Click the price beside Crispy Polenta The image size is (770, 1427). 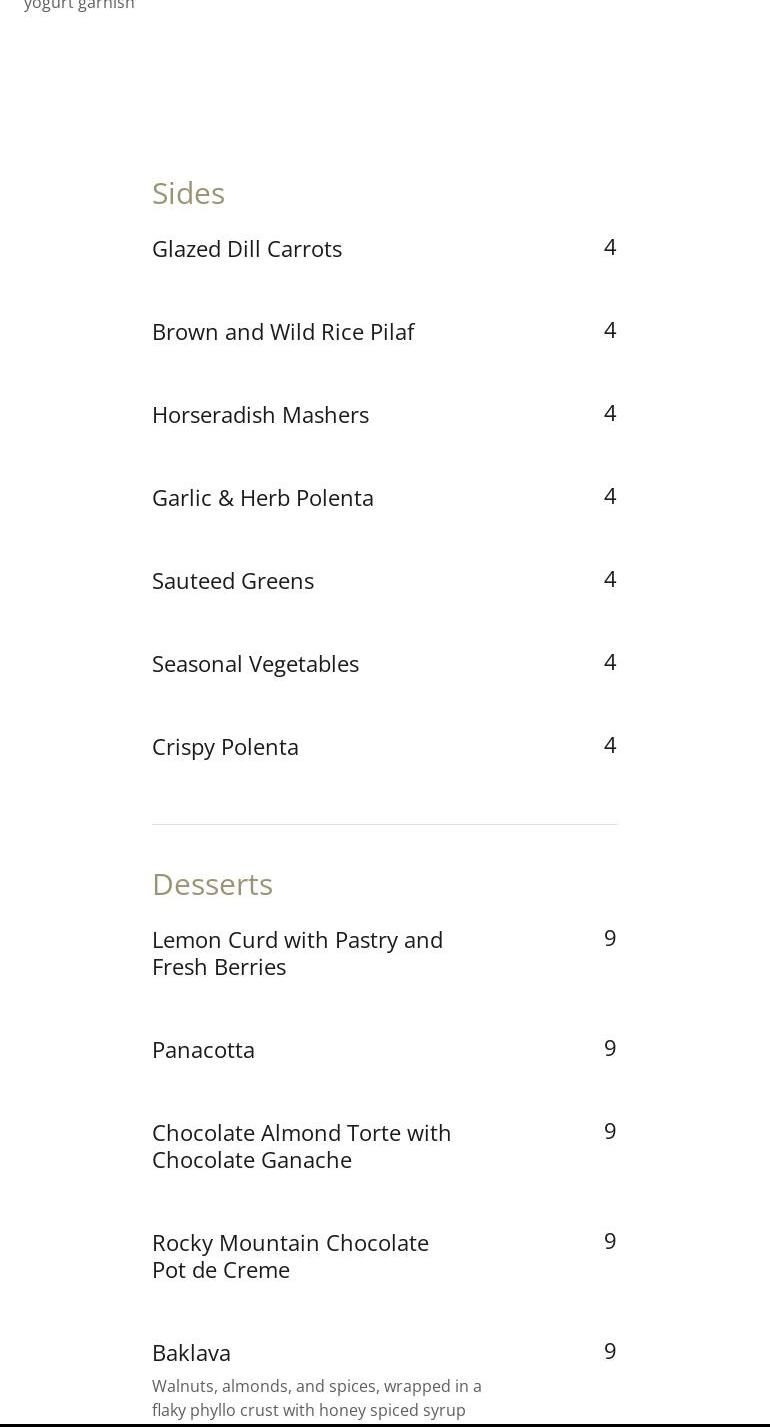pyautogui.click(x=610, y=745)
